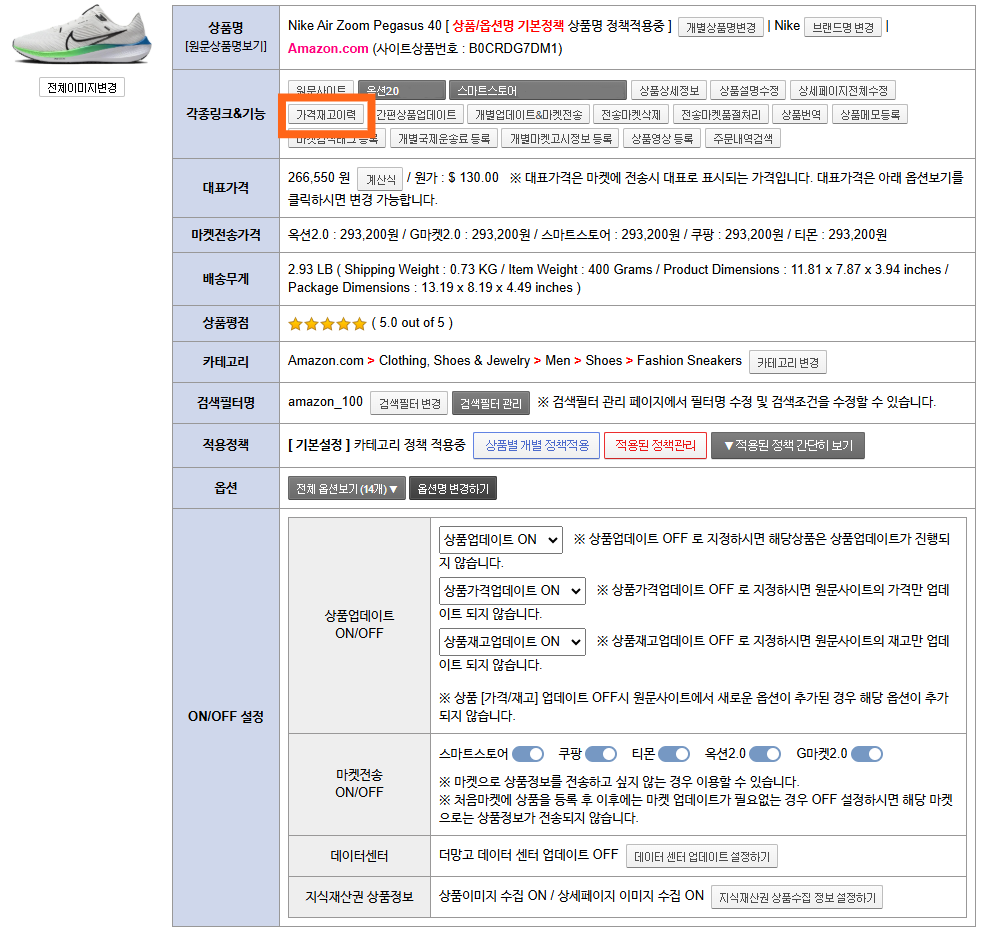This screenshot has height=935, width=986.
Task: Open the 가격재고이력 price history button
Action: tap(326, 115)
